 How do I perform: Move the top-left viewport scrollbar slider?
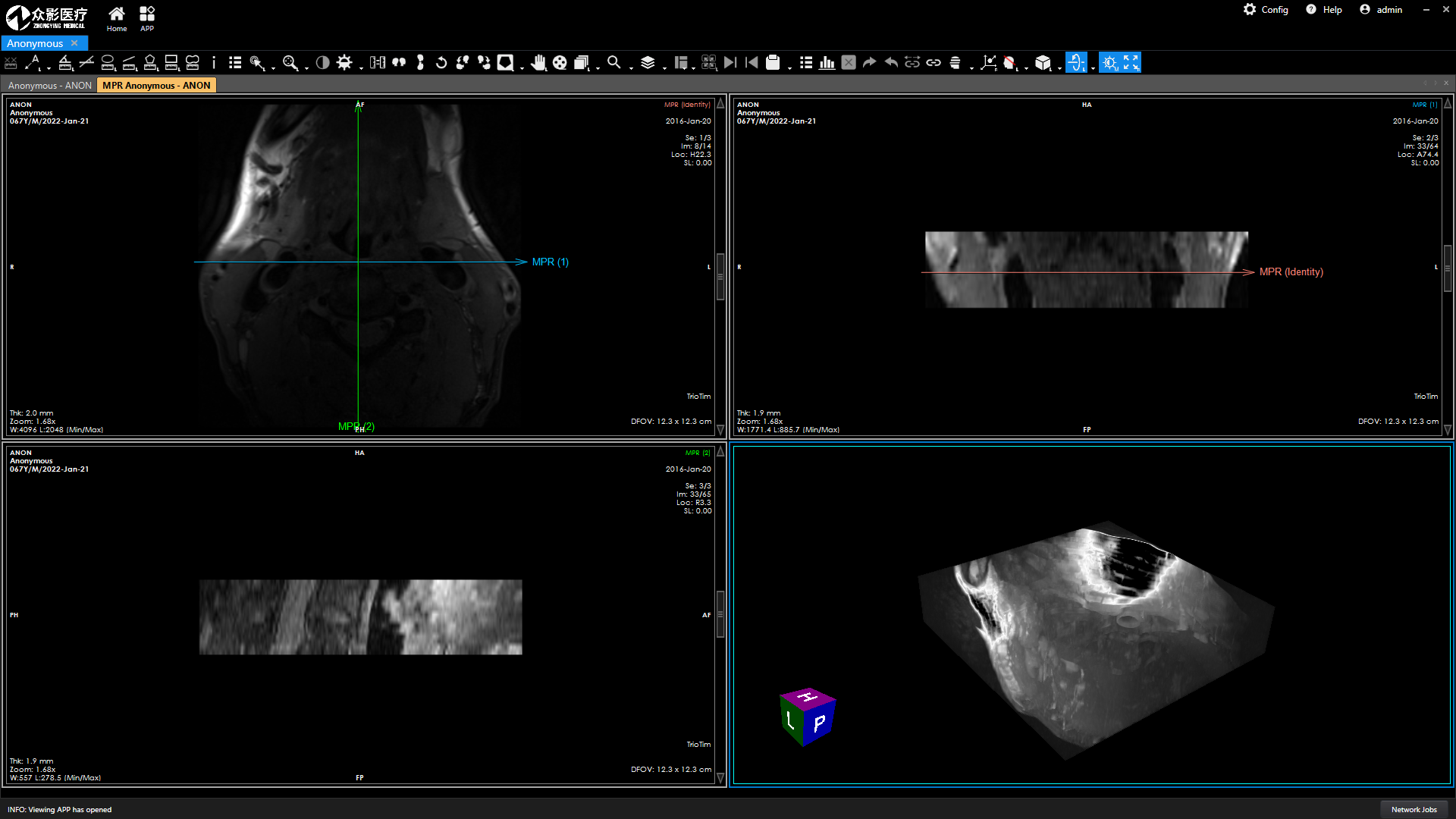pyautogui.click(x=720, y=276)
